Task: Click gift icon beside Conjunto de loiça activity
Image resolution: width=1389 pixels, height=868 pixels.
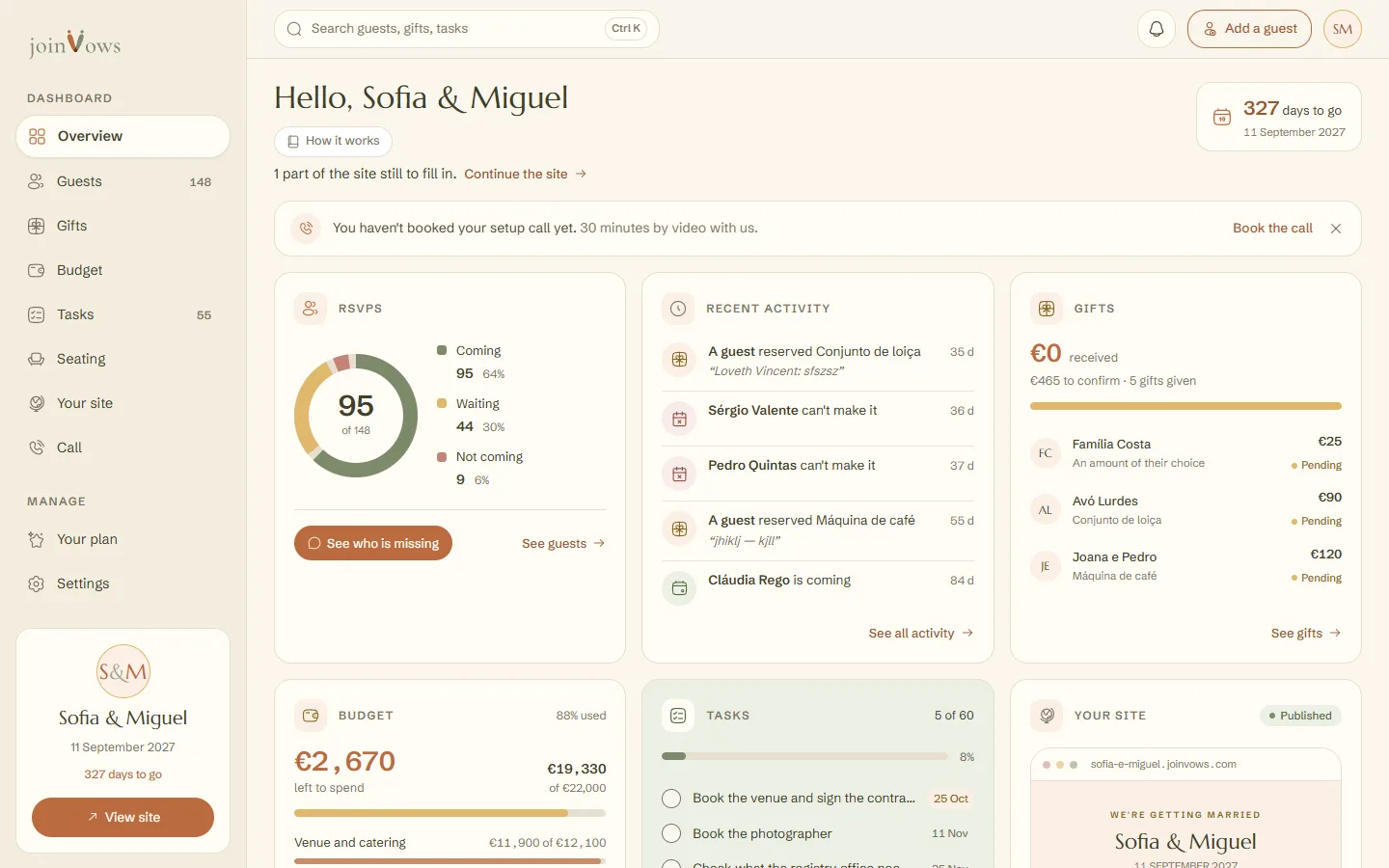Action: tap(679, 360)
